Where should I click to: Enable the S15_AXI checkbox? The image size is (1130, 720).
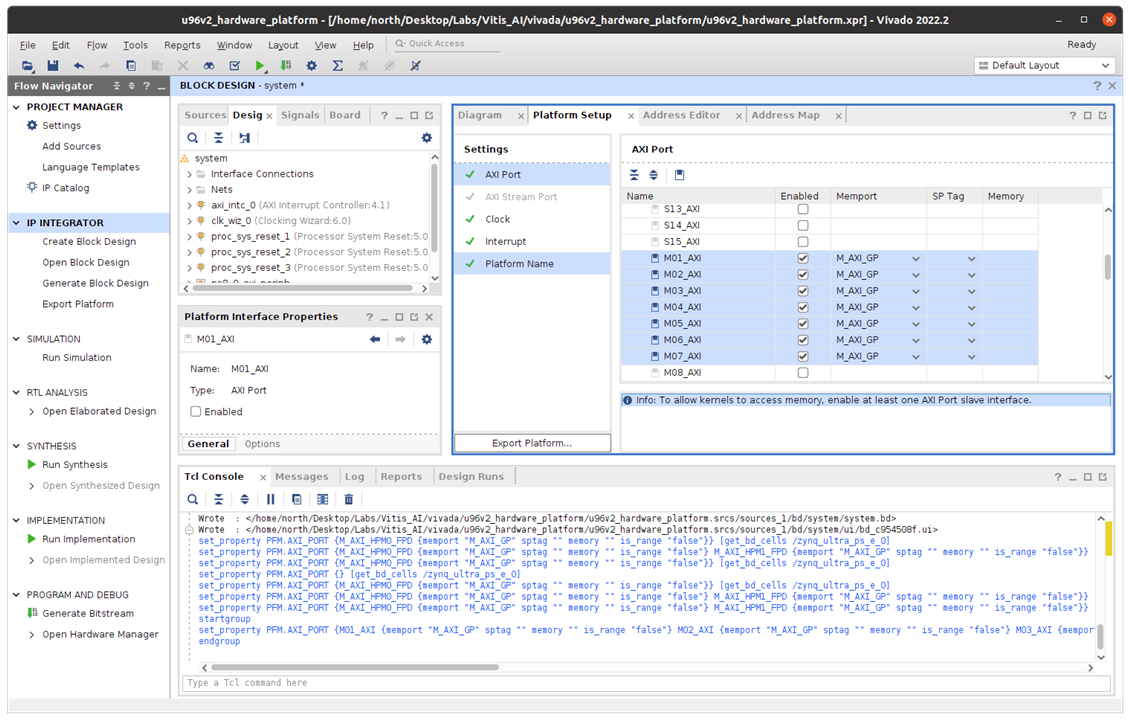coord(803,242)
